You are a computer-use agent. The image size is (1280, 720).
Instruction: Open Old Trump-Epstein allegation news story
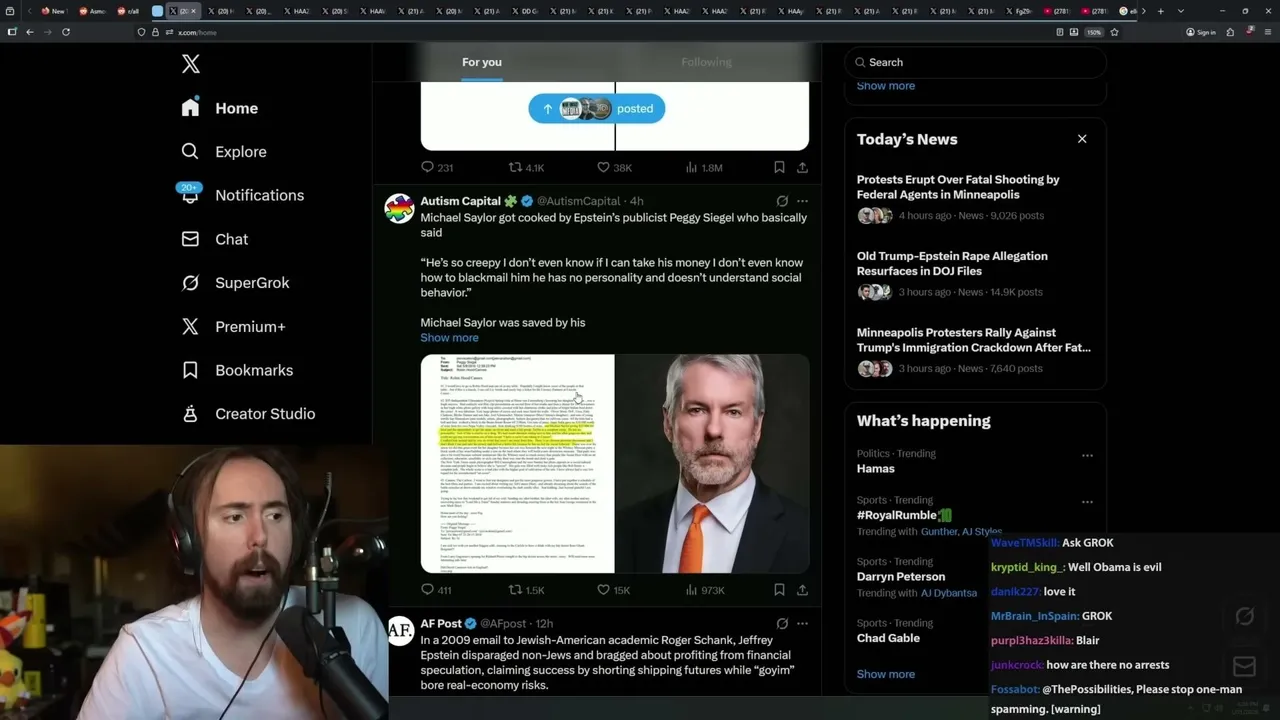(975, 275)
